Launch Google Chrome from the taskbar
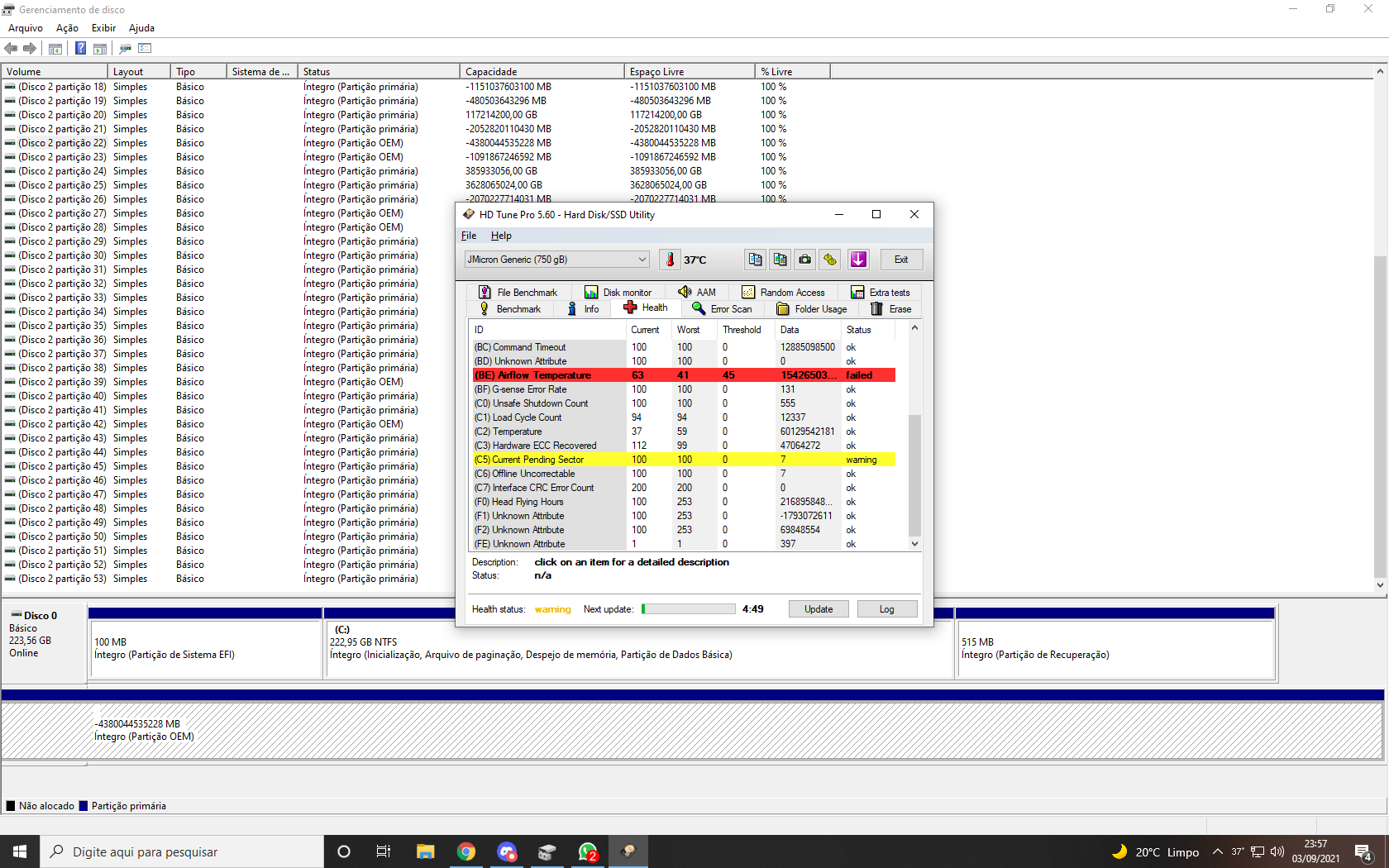This screenshot has width=1389, height=868. [466, 851]
